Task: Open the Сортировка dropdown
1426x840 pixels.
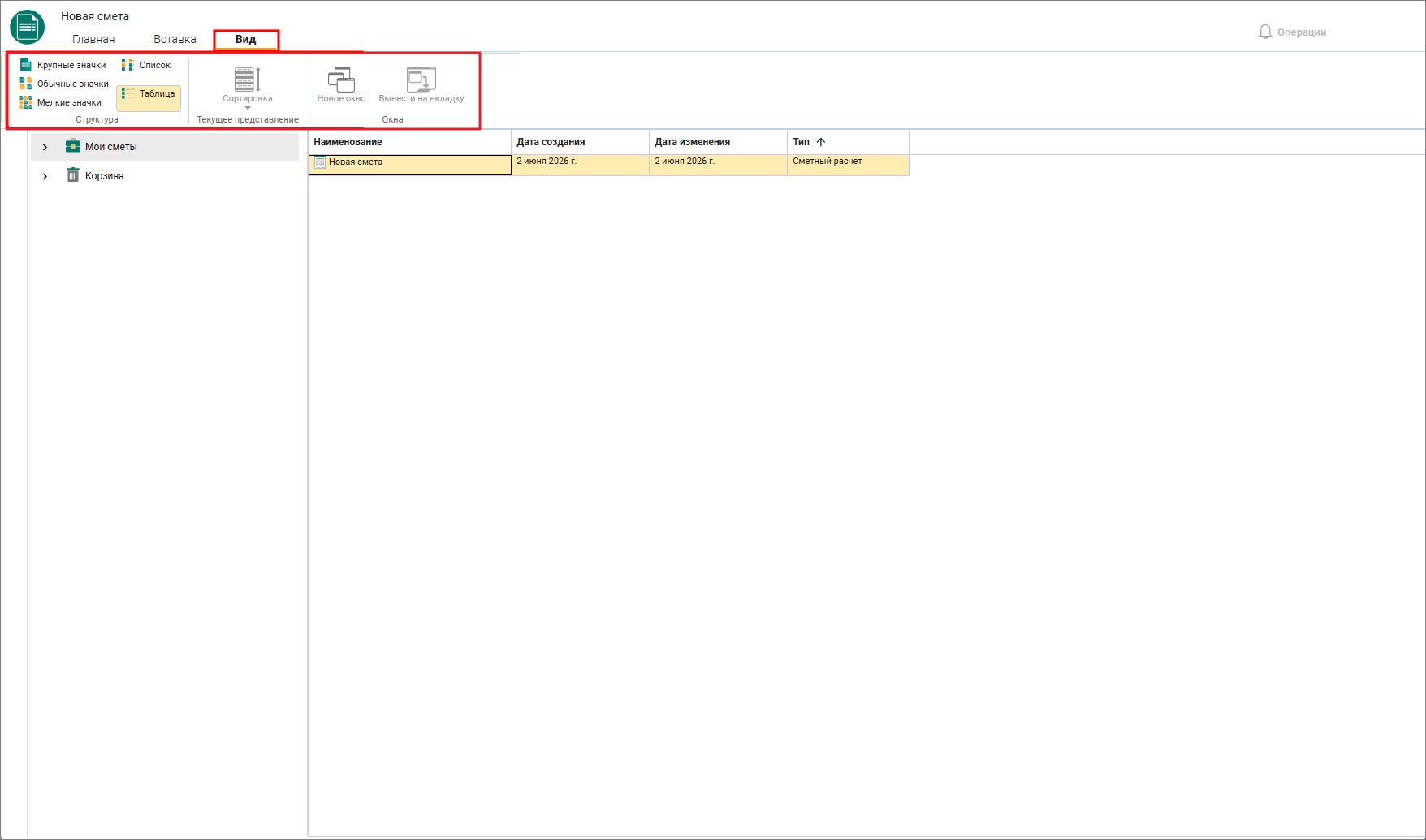Action: click(x=248, y=88)
